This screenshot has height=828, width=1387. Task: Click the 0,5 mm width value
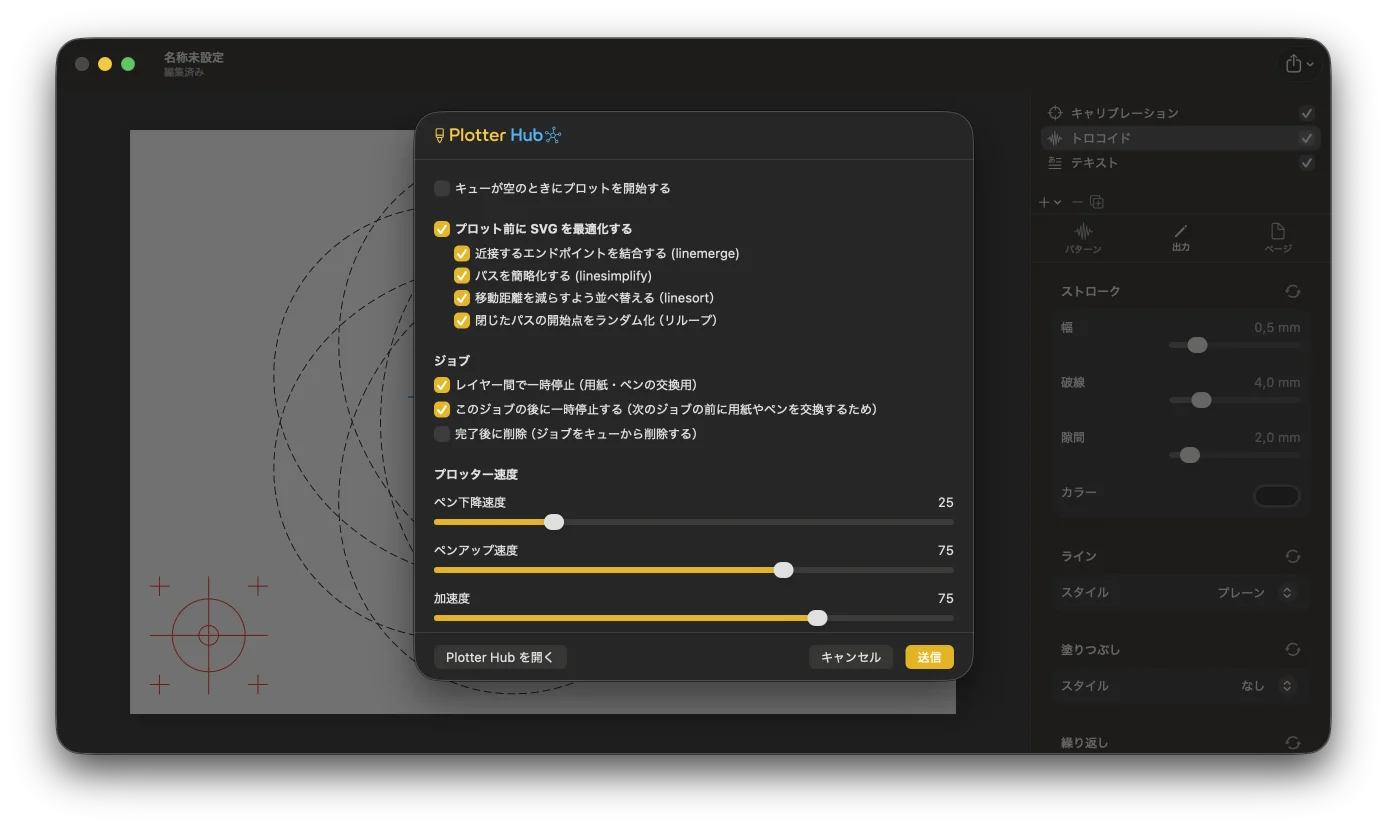point(1277,327)
